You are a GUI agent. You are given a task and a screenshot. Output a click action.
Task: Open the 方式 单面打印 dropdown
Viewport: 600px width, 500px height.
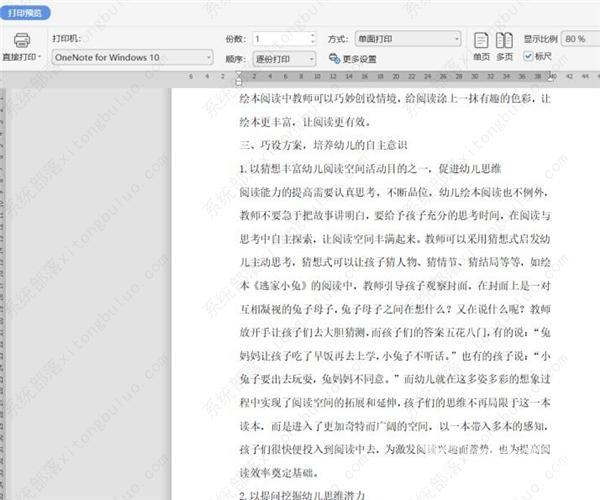pyautogui.click(x=408, y=39)
